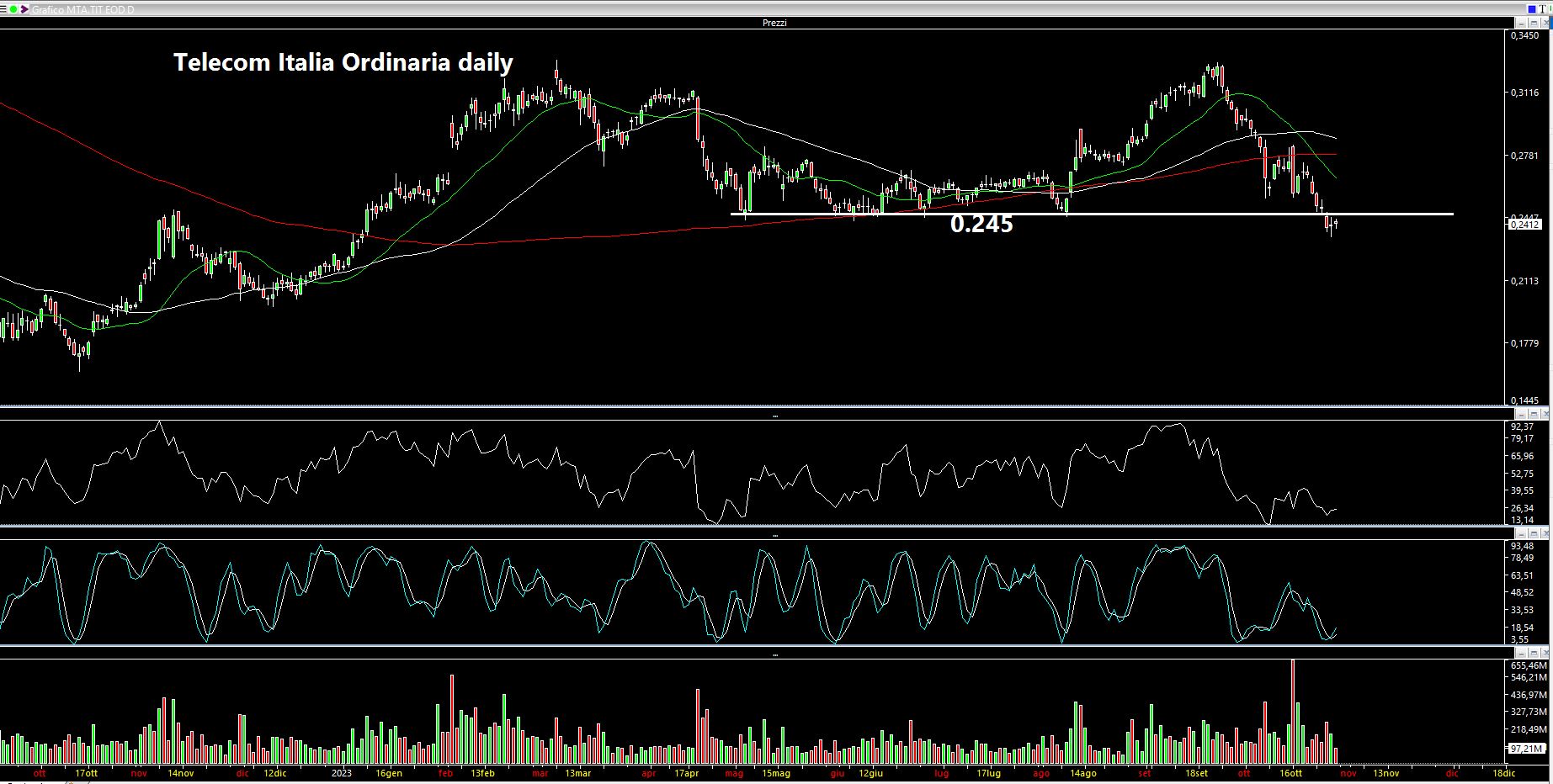Screen dimensions: 1553x784
Task: Click the 436,97M volume scale value
Action: click(x=1529, y=695)
